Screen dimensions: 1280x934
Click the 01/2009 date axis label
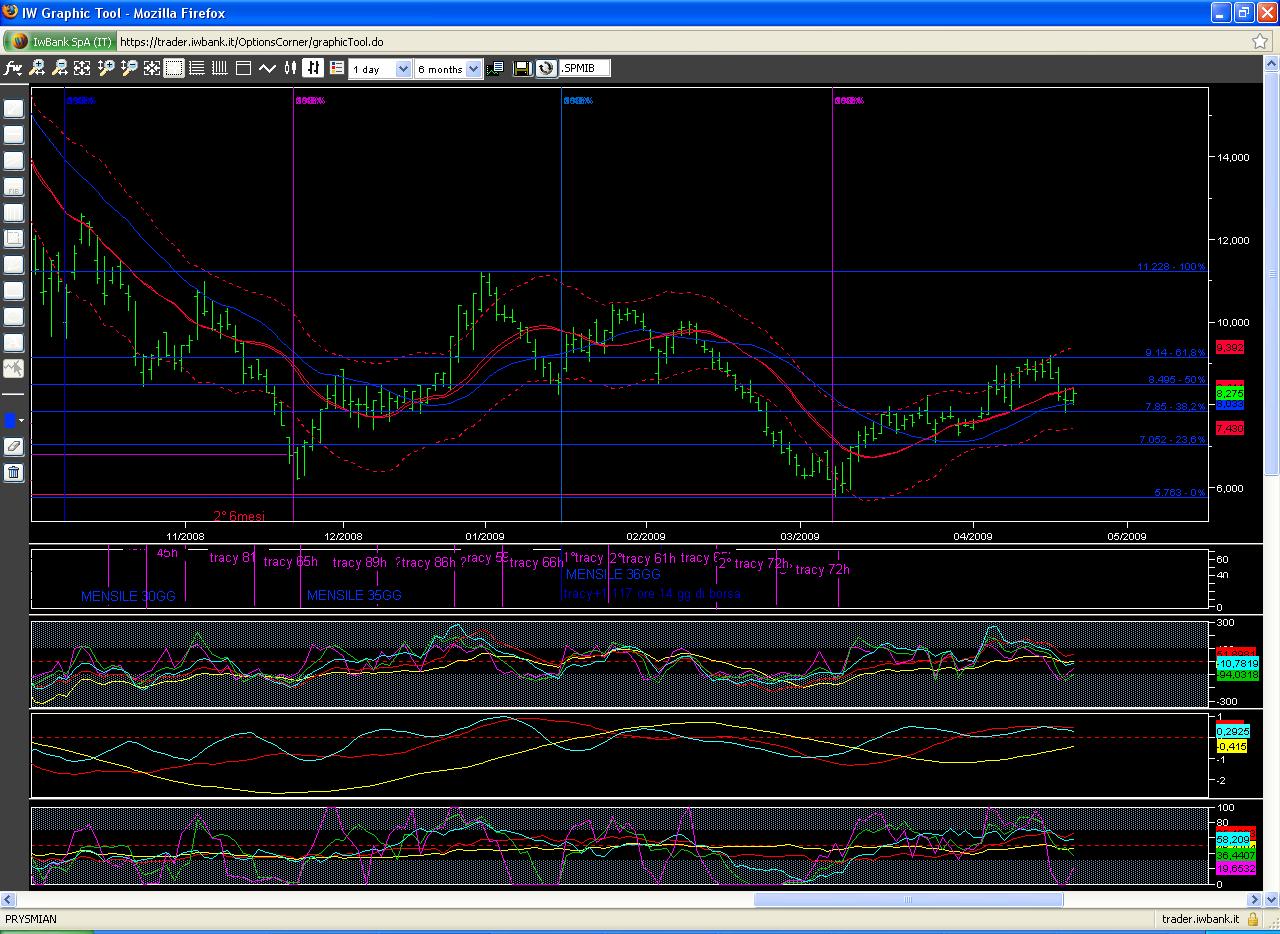tap(484, 536)
